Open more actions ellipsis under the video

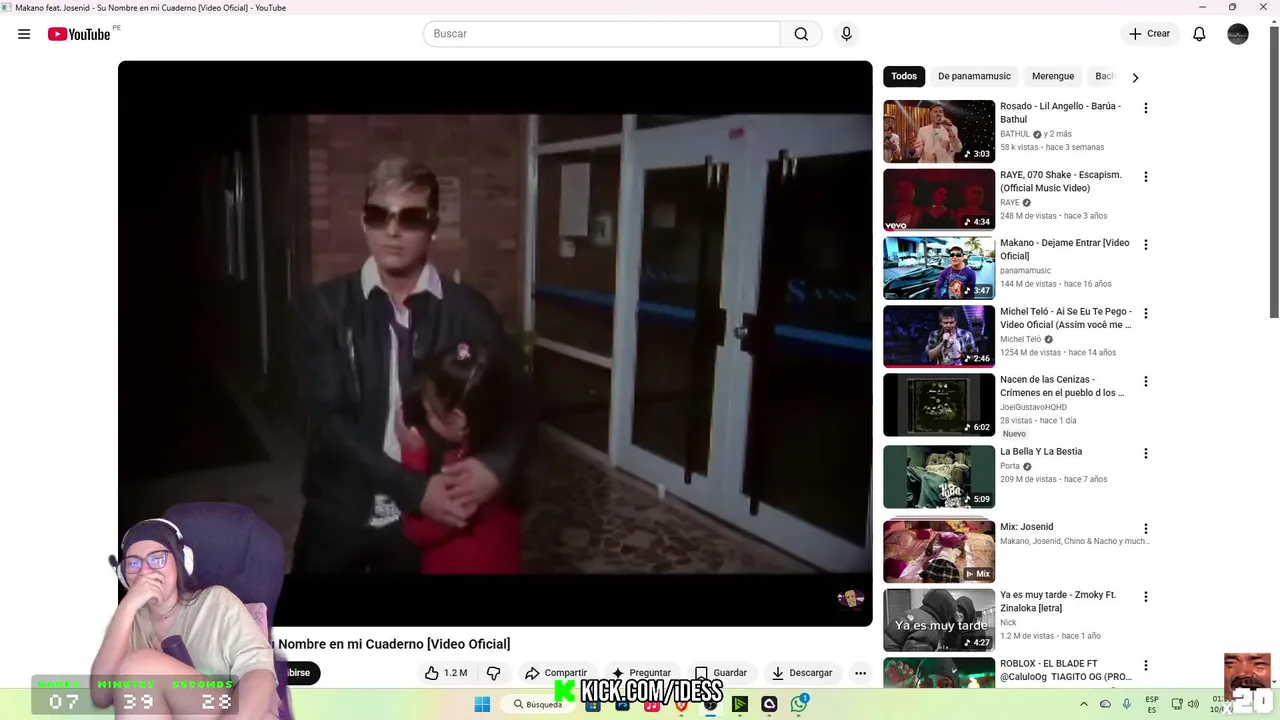click(860, 673)
